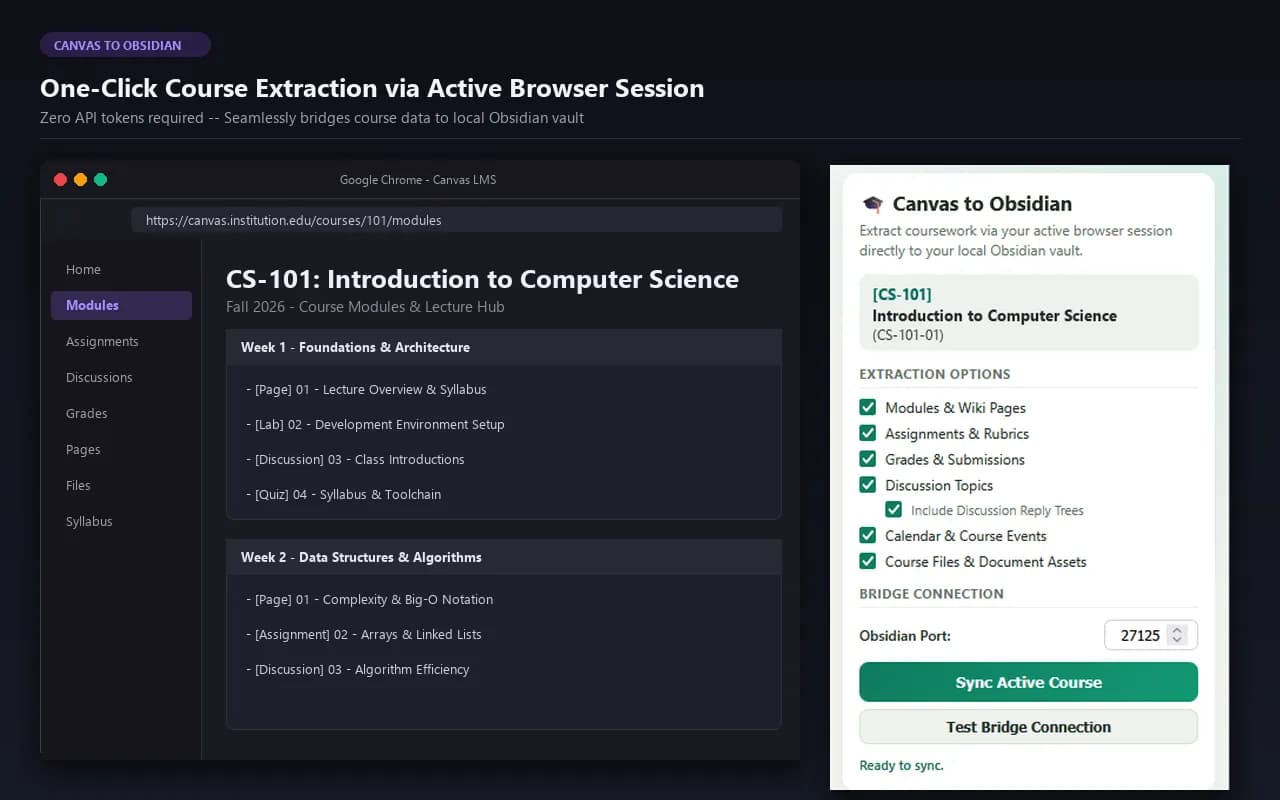The height and width of the screenshot is (800, 1280).
Task: Click the "Google Chrome - Canvas LMS" window title
Action: tap(418, 180)
